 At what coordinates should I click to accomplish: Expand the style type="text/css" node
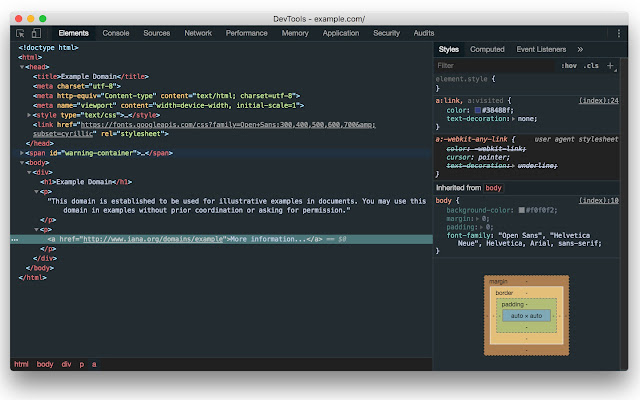(x=27, y=115)
